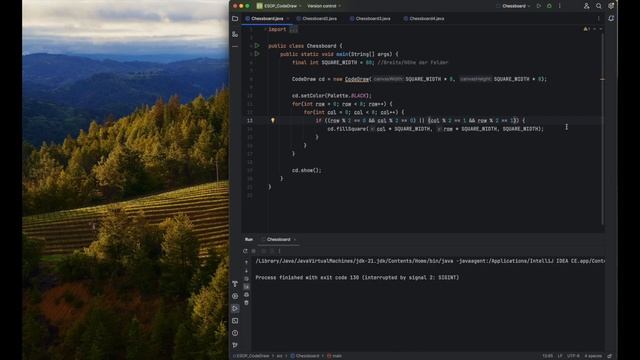Image resolution: width=640 pixels, height=360 pixels.
Task: Click the CodeDraw constructor call
Action: tap(357, 79)
